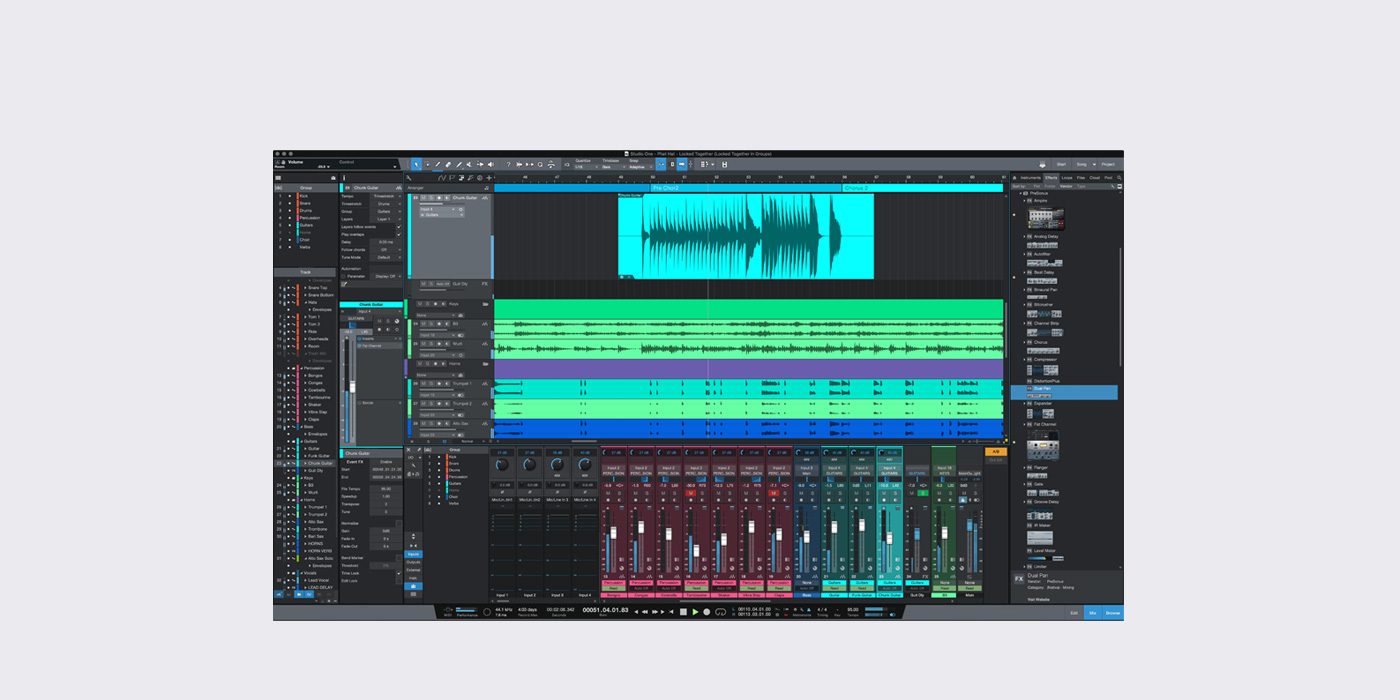
Task: Select Dual Pan in the effects list
Action: tap(1064, 392)
